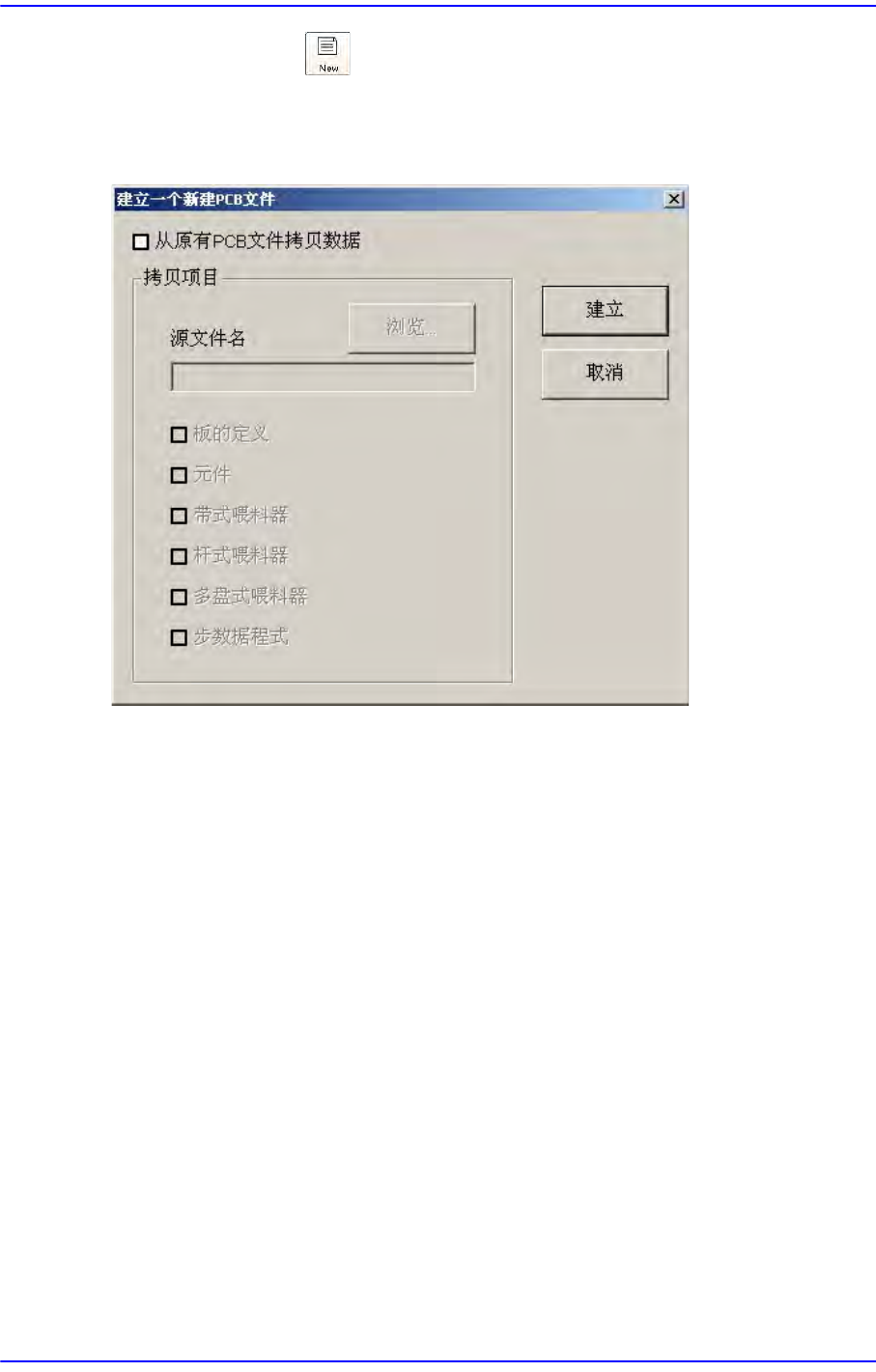This screenshot has height=1372, width=876.
Task: Select the 杆式喂料器 checkbox
Action: [179, 556]
